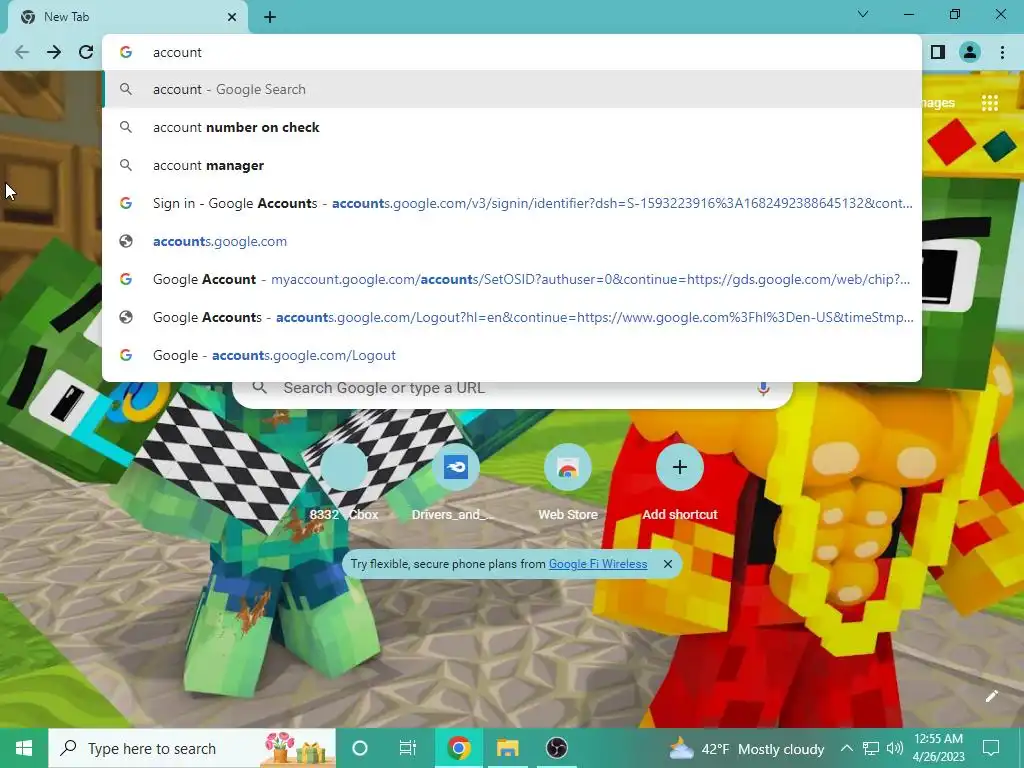
Task: Open the Google Accounts Logout continue suggestion
Action: [511, 317]
